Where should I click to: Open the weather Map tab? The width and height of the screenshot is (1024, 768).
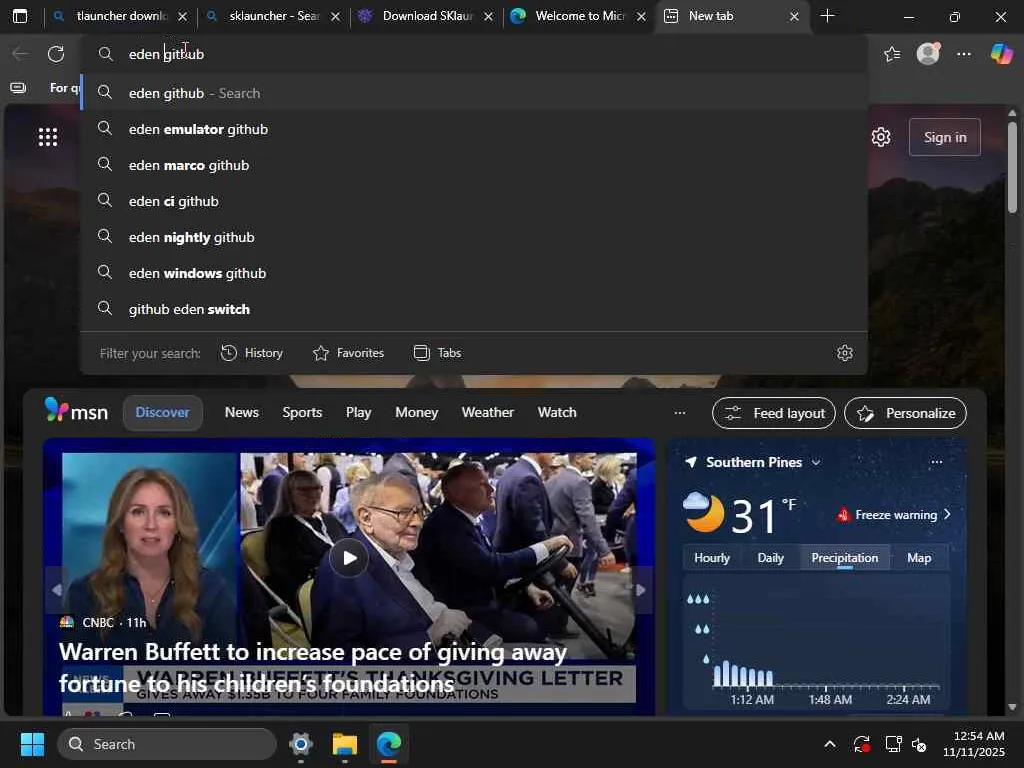tap(919, 558)
